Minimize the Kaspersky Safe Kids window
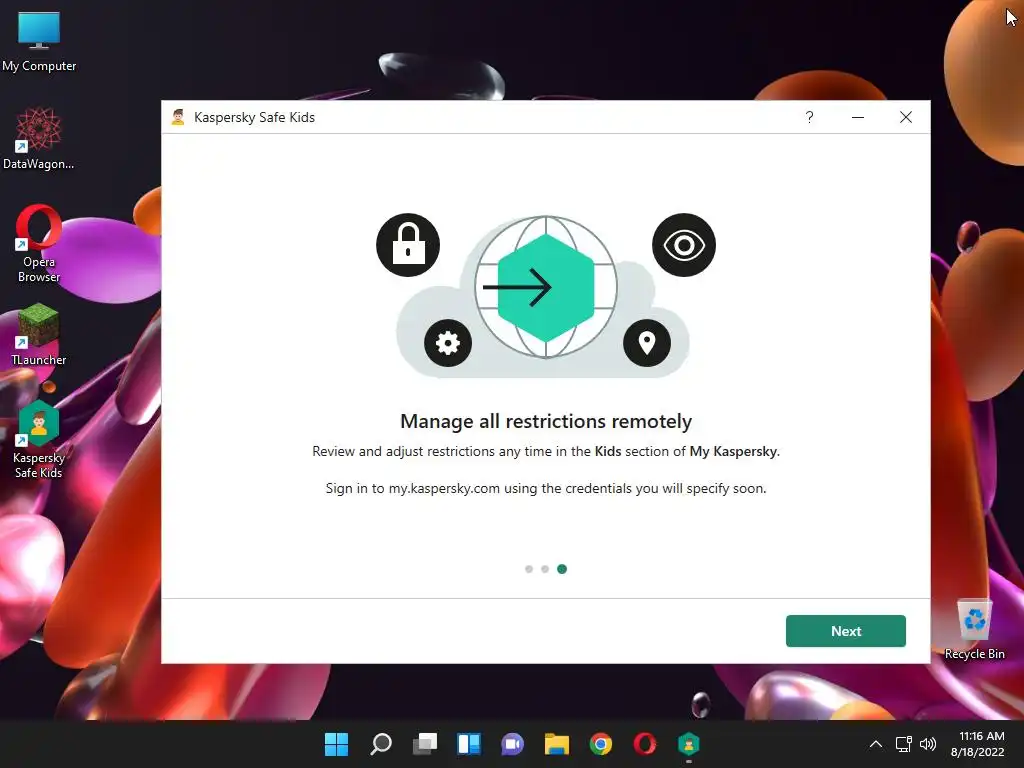 tap(857, 117)
